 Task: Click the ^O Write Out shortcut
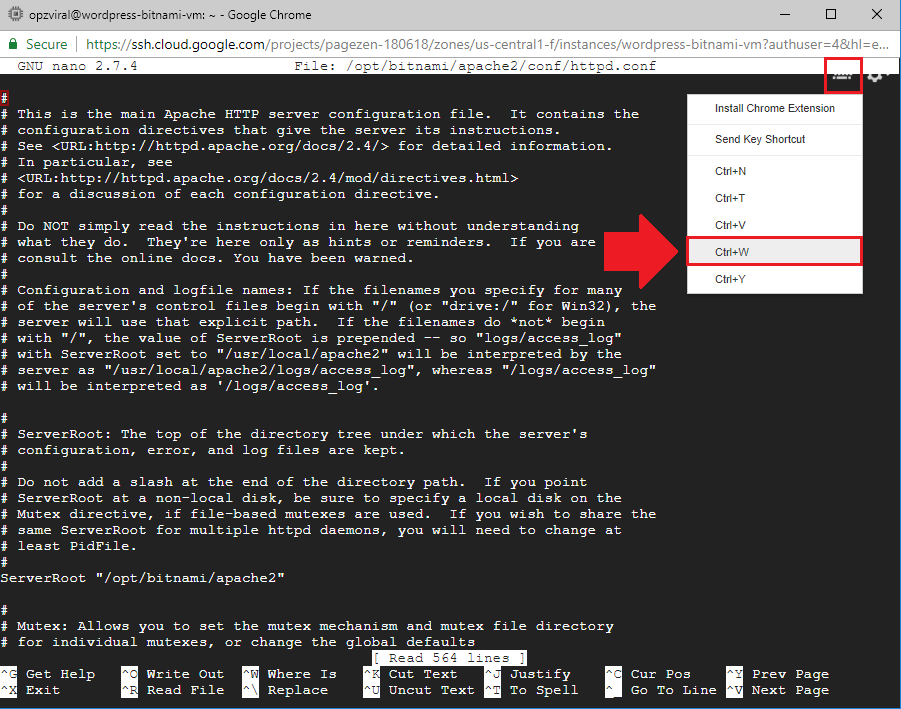pos(172,674)
